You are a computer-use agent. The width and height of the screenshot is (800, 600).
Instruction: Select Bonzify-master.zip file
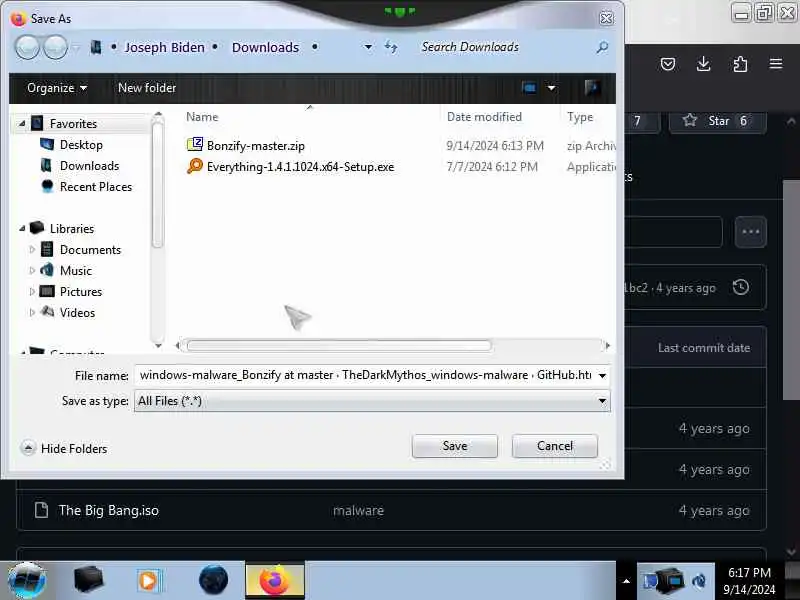pyautogui.click(x=256, y=146)
